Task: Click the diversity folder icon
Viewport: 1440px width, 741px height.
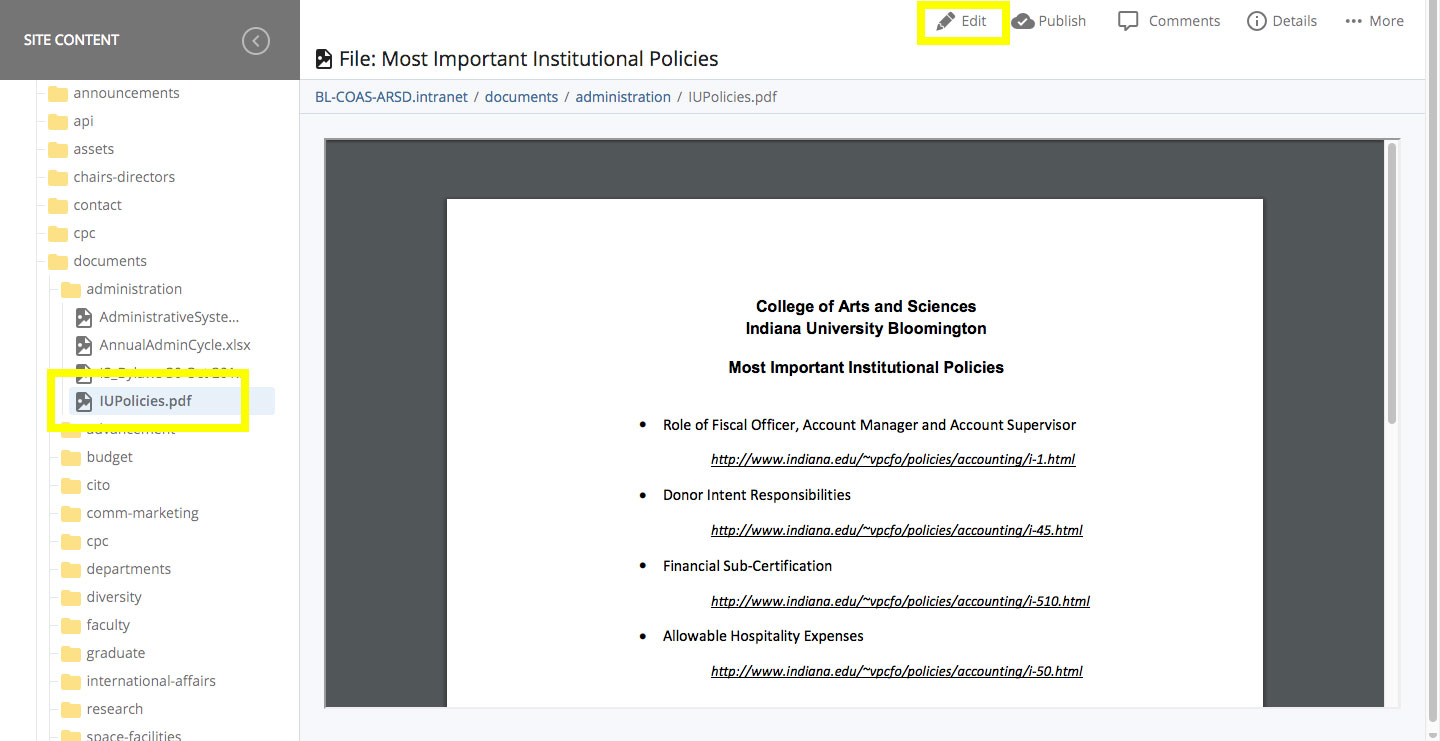Action: click(71, 597)
